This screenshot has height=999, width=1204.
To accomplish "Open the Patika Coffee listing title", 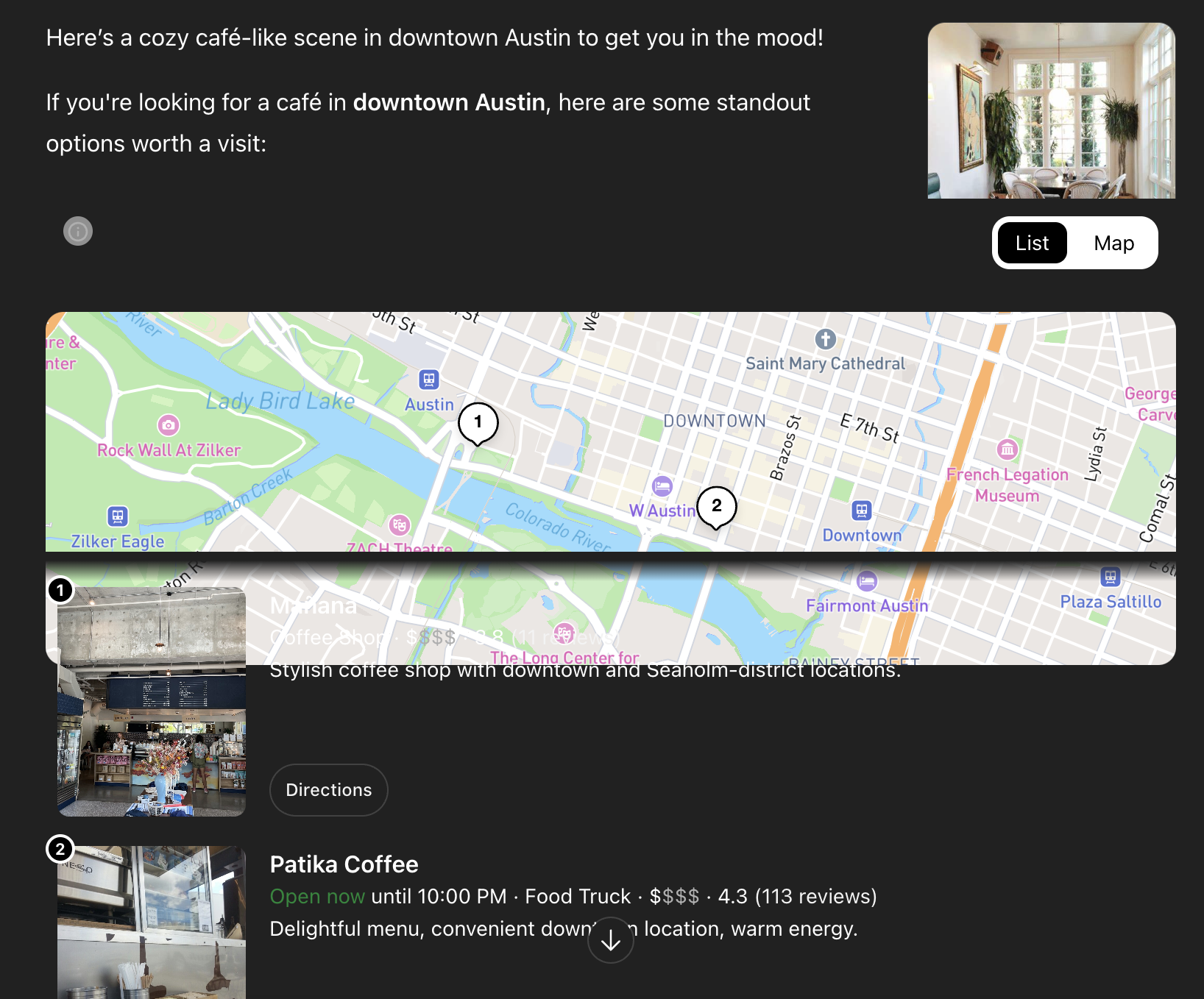I will pyautogui.click(x=344, y=864).
